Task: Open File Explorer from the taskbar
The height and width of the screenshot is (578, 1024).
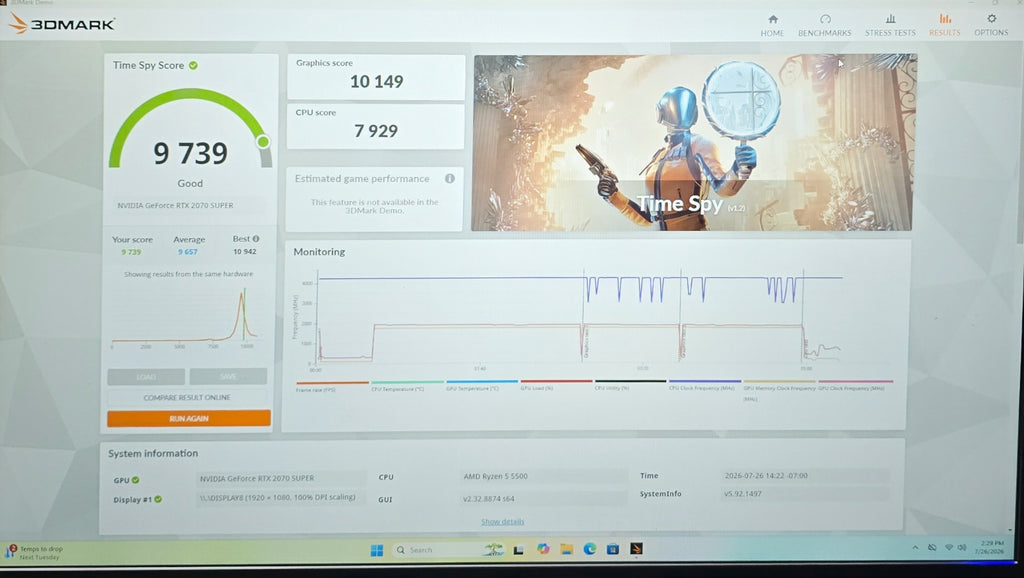Action: (566, 549)
